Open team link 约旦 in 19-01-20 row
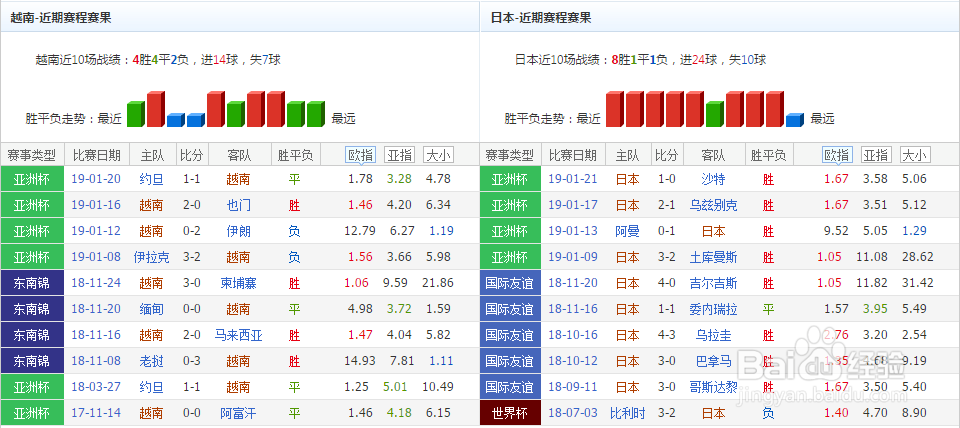 coord(151,179)
